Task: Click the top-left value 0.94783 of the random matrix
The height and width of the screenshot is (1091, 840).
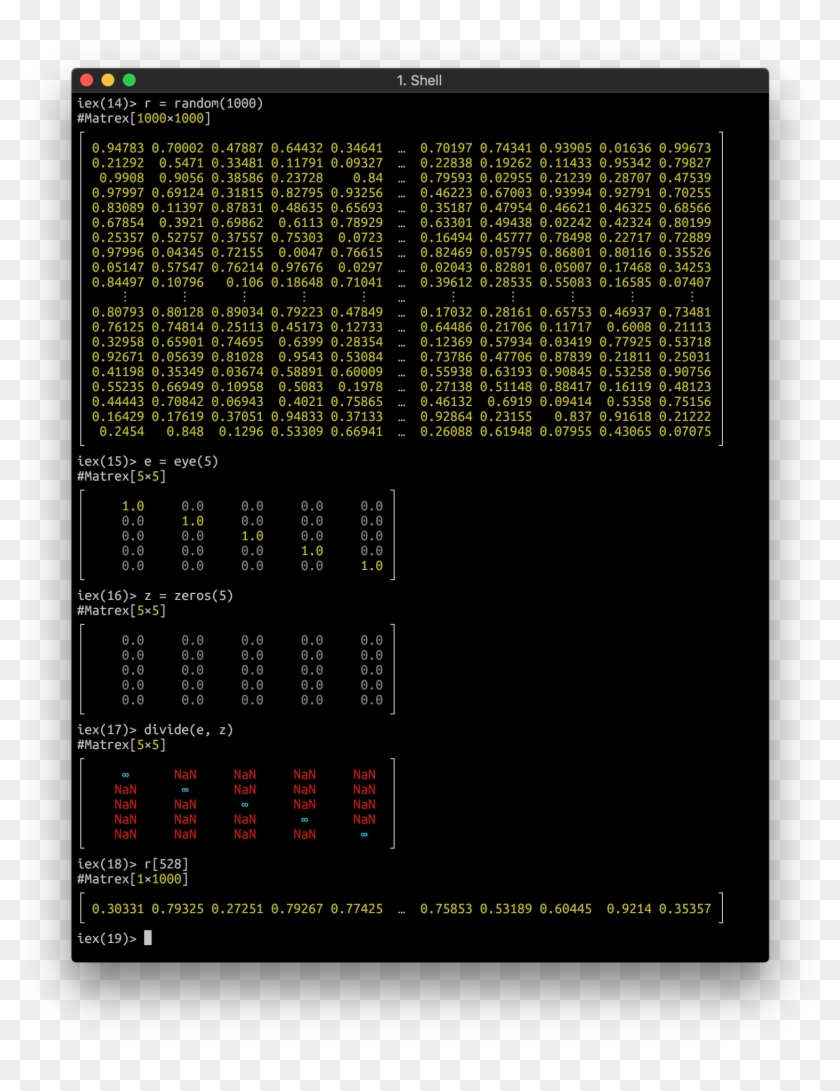Action: click(x=119, y=147)
